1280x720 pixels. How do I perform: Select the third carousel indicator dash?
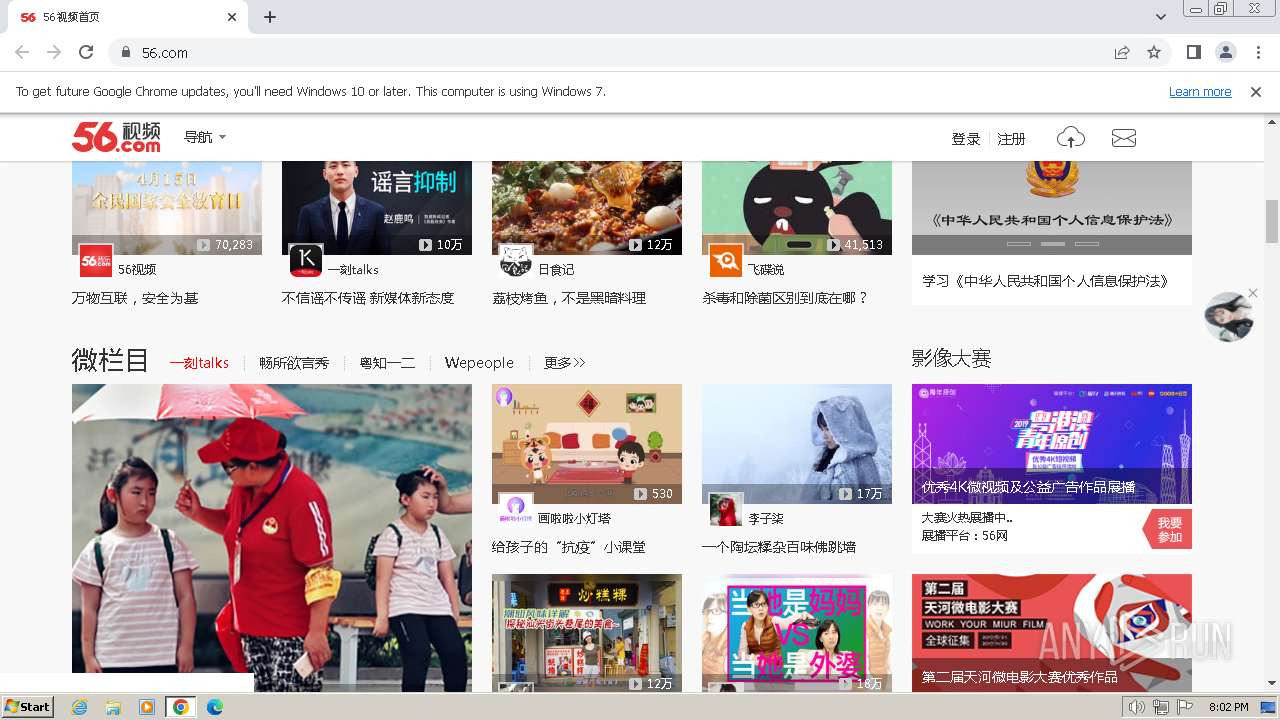1087,244
